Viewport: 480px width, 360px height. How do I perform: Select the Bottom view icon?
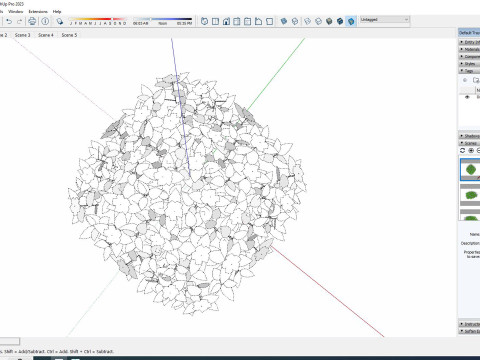[x=269, y=21]
